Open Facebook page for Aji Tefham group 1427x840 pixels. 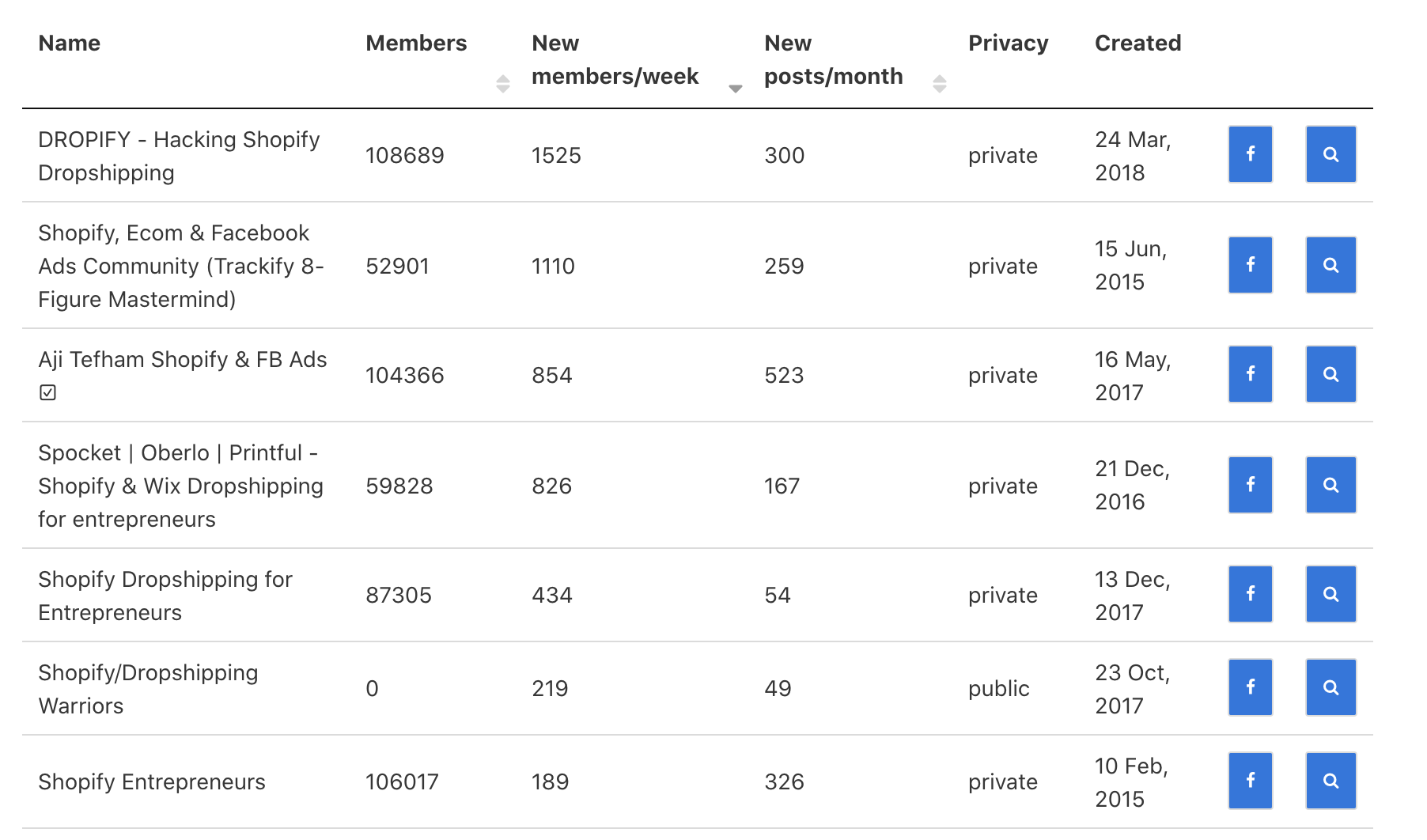pos(1250,374)
